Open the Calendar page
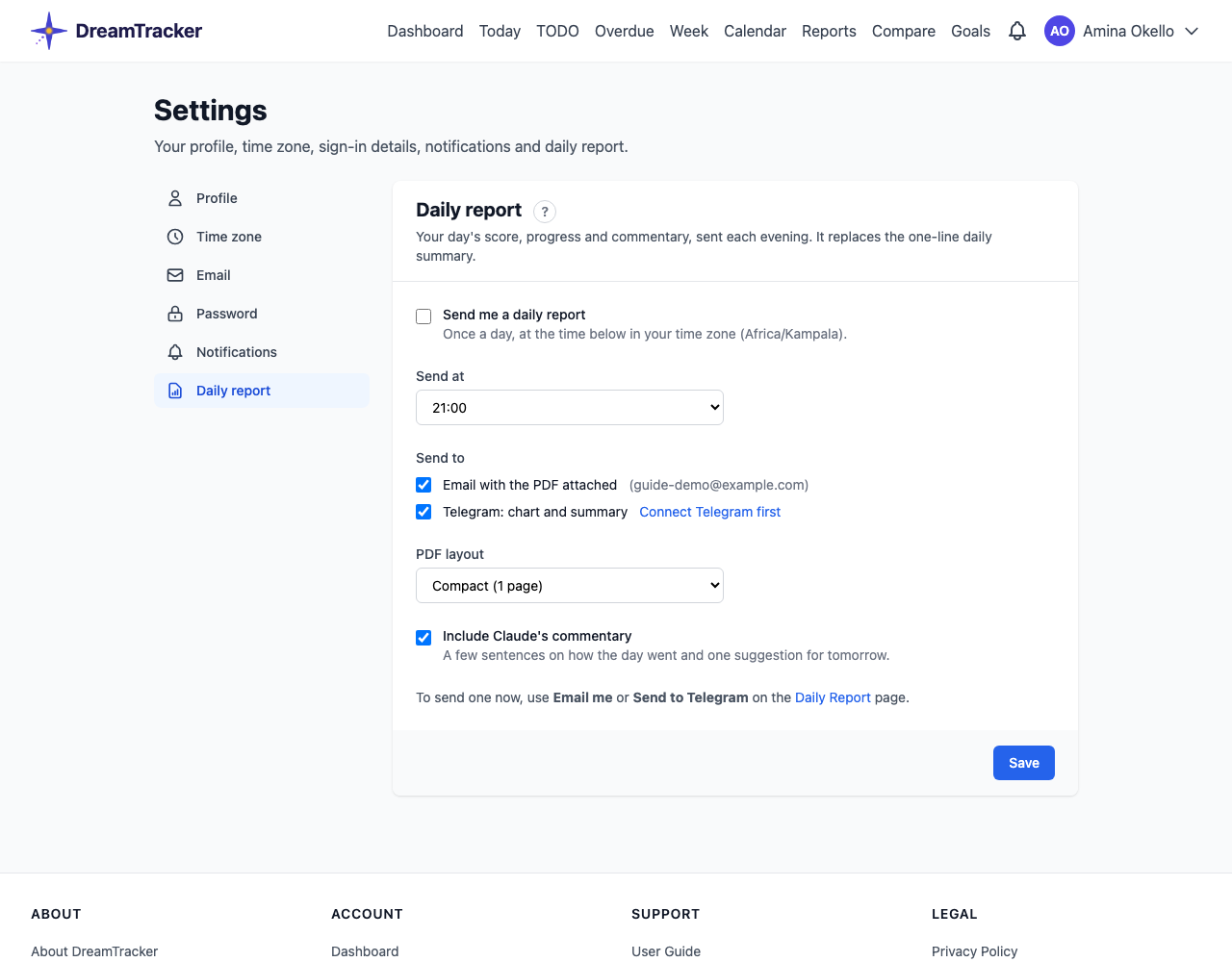The height and width of the screenshot is (962, 1232). [755, 31]
